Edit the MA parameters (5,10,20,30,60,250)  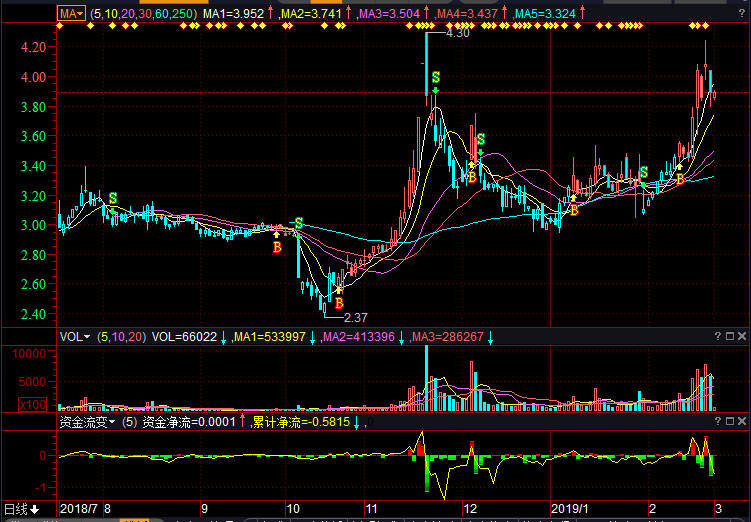click(x=143, y=14)
